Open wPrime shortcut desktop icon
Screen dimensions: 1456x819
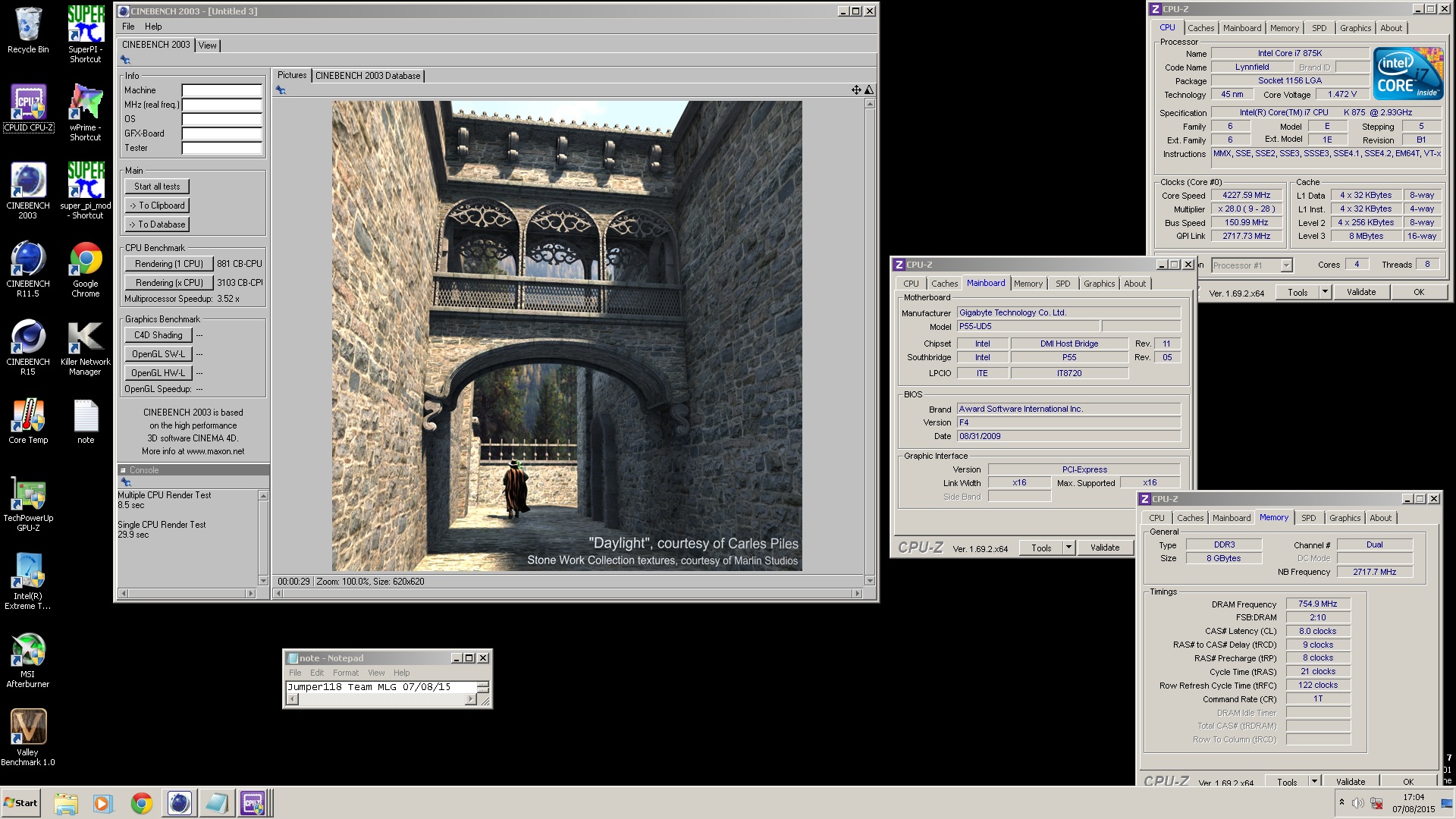[x=86, y=112]
